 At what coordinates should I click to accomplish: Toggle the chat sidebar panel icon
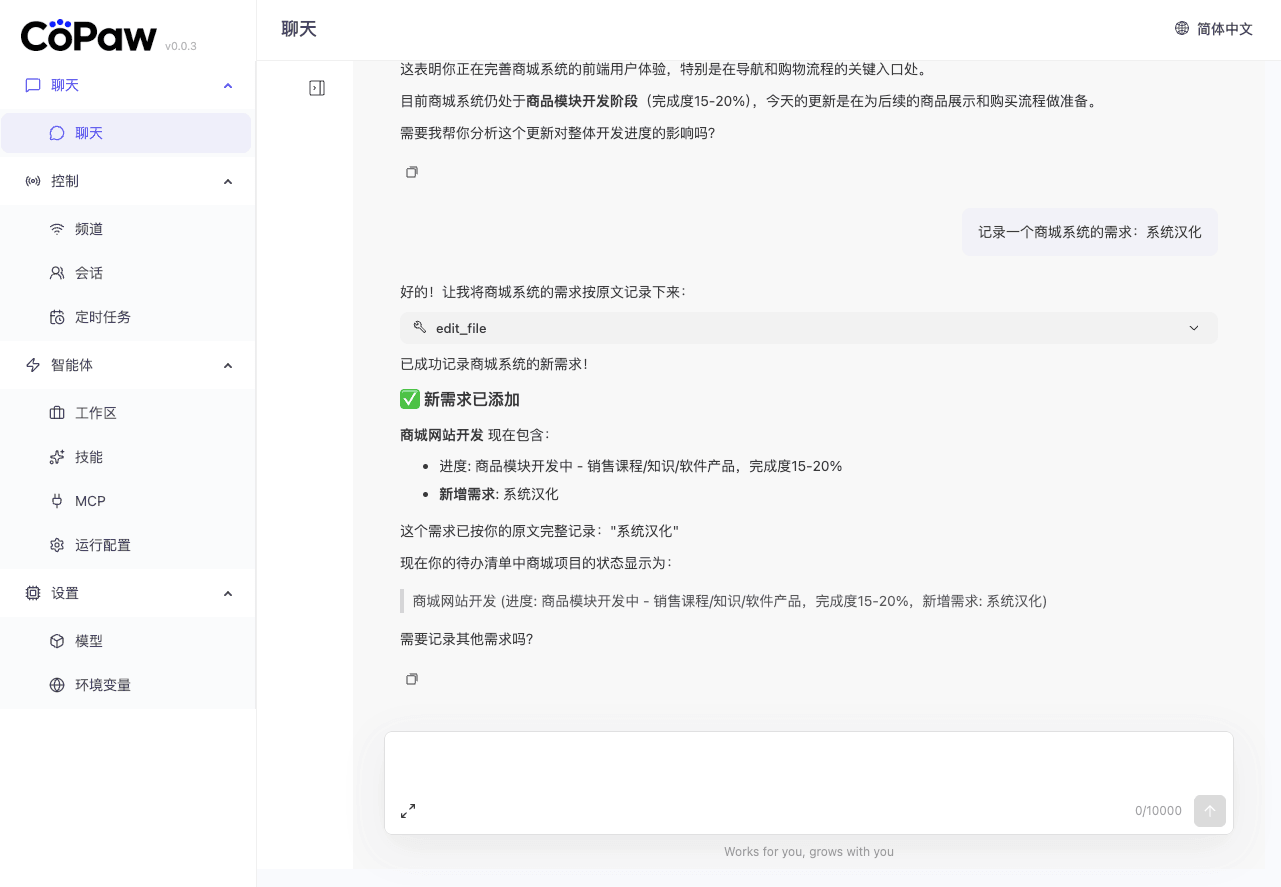[x=317, y=88]
